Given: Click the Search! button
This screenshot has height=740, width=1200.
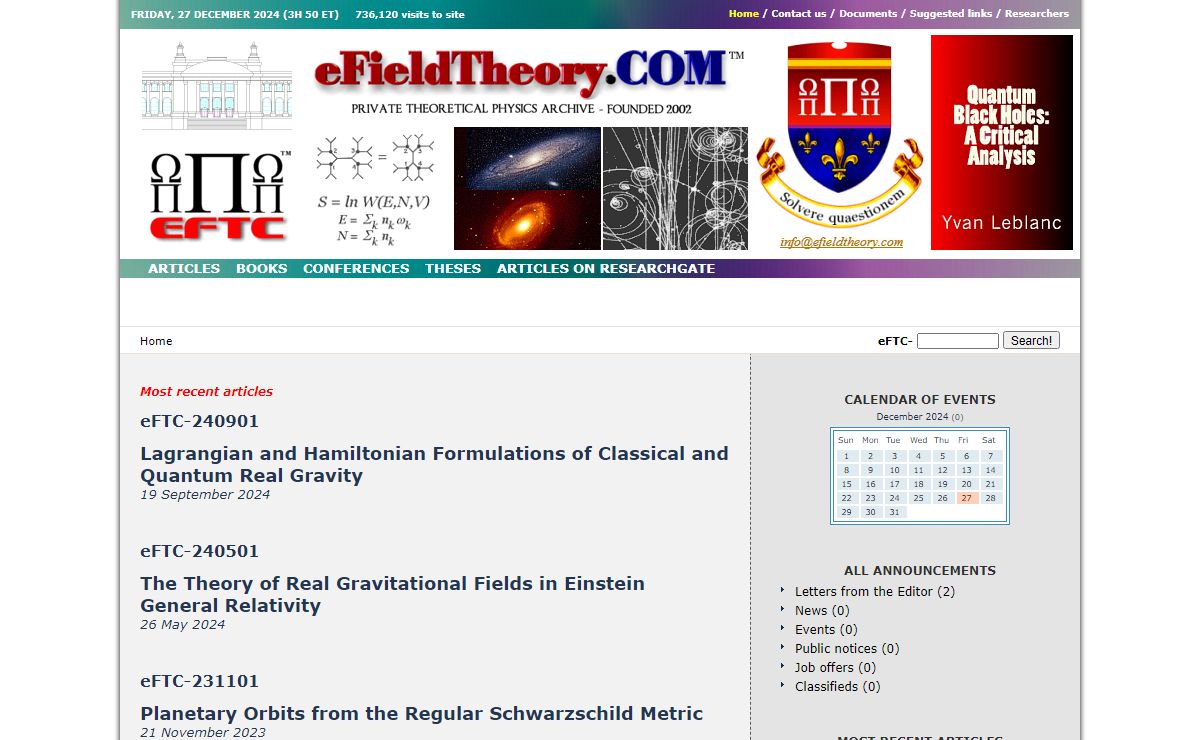Looking at the screenshot, I should pos(1031,341).
